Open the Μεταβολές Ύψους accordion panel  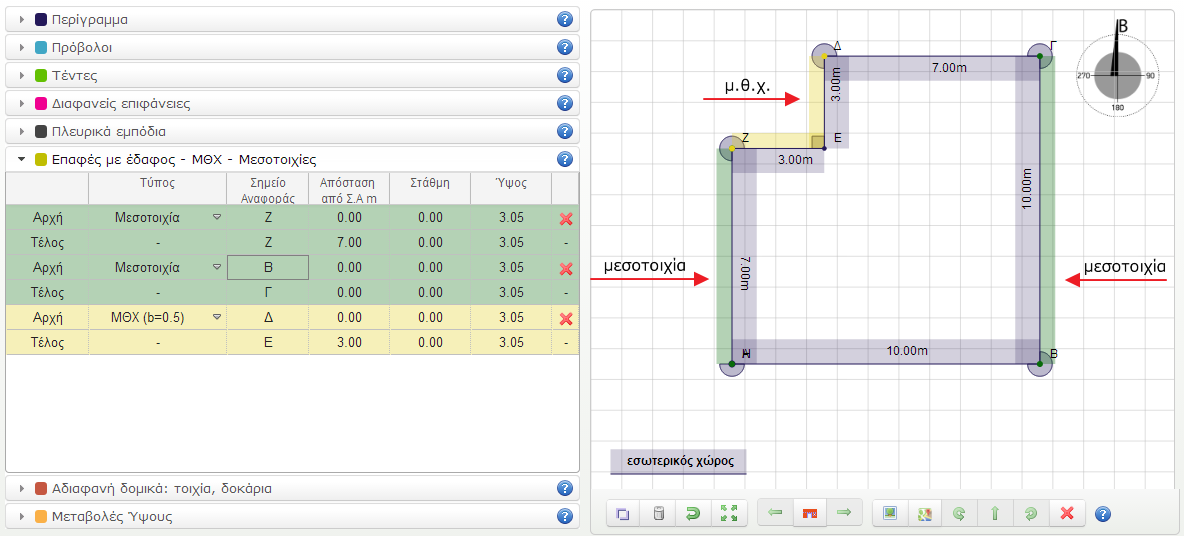(110, 517)
